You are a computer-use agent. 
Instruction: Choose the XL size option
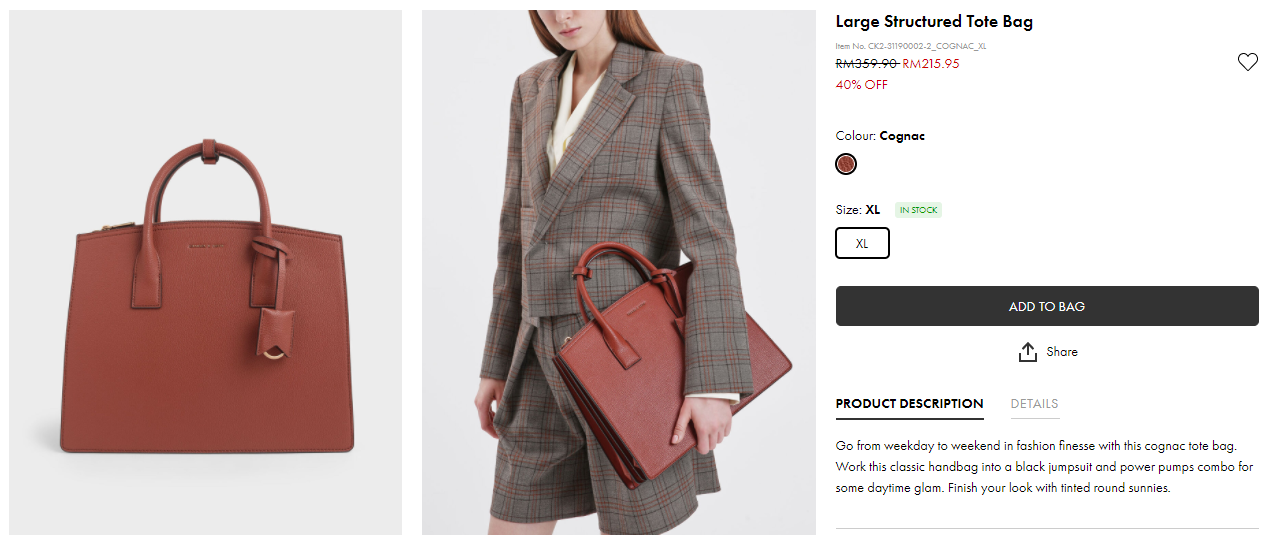862,243
